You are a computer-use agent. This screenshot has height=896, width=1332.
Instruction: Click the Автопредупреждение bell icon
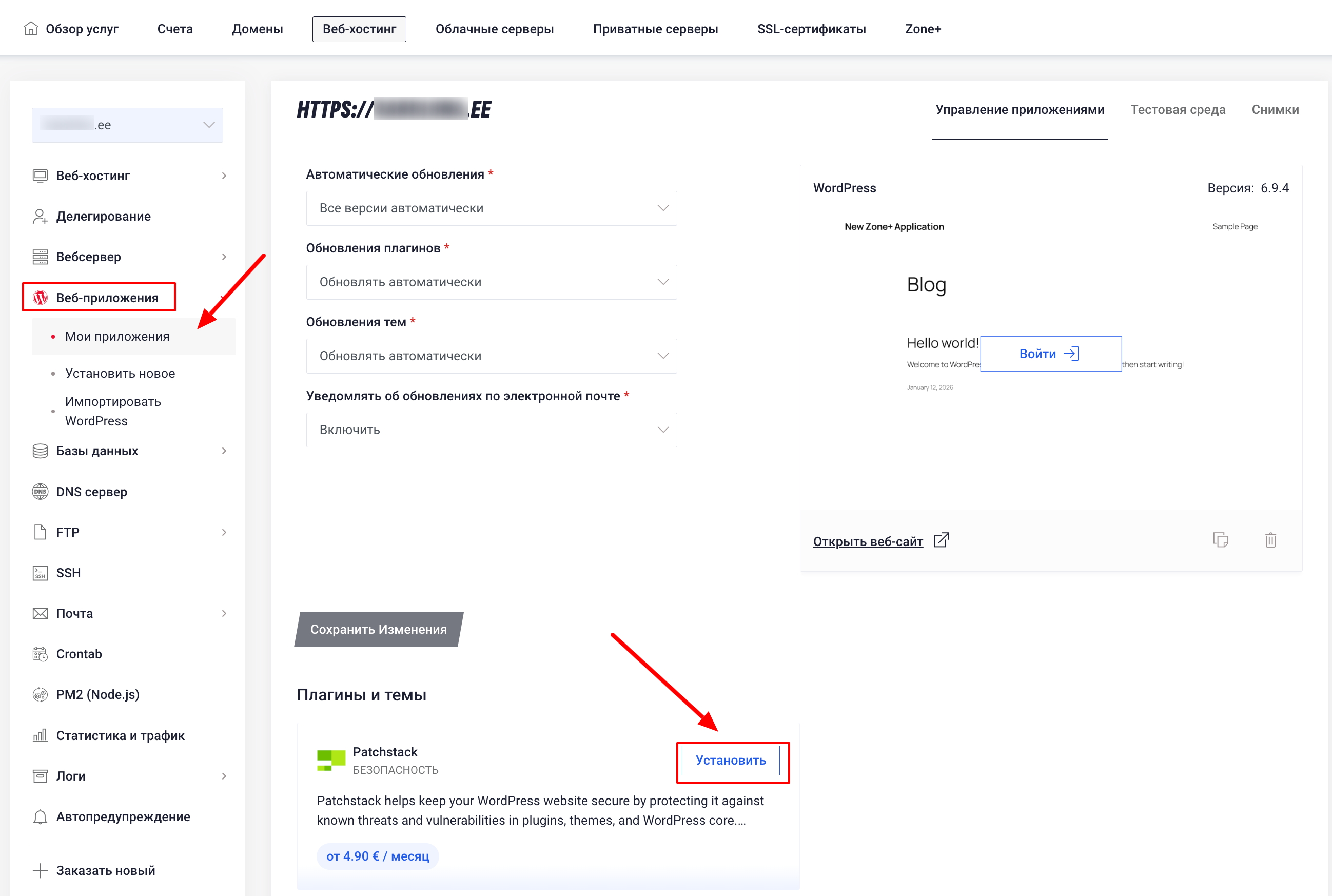[x=40, y=816]
